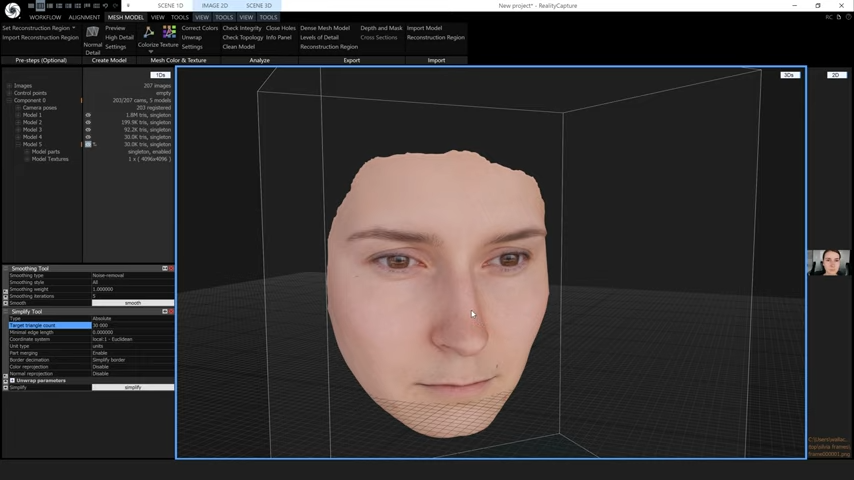Open the ALIGNMENT ribbon tab
Image resolution: width=854 pixels, height=480 pixels.
click(84, 17)
